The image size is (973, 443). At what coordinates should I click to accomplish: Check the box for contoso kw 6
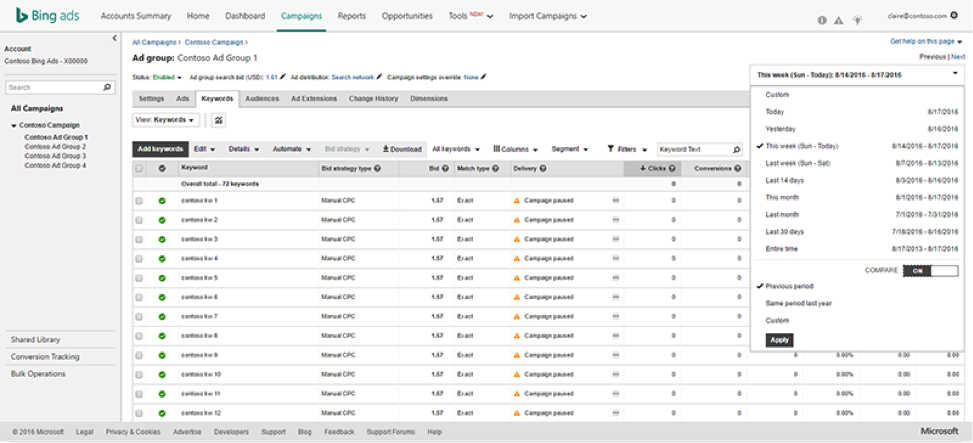[139, 297]
